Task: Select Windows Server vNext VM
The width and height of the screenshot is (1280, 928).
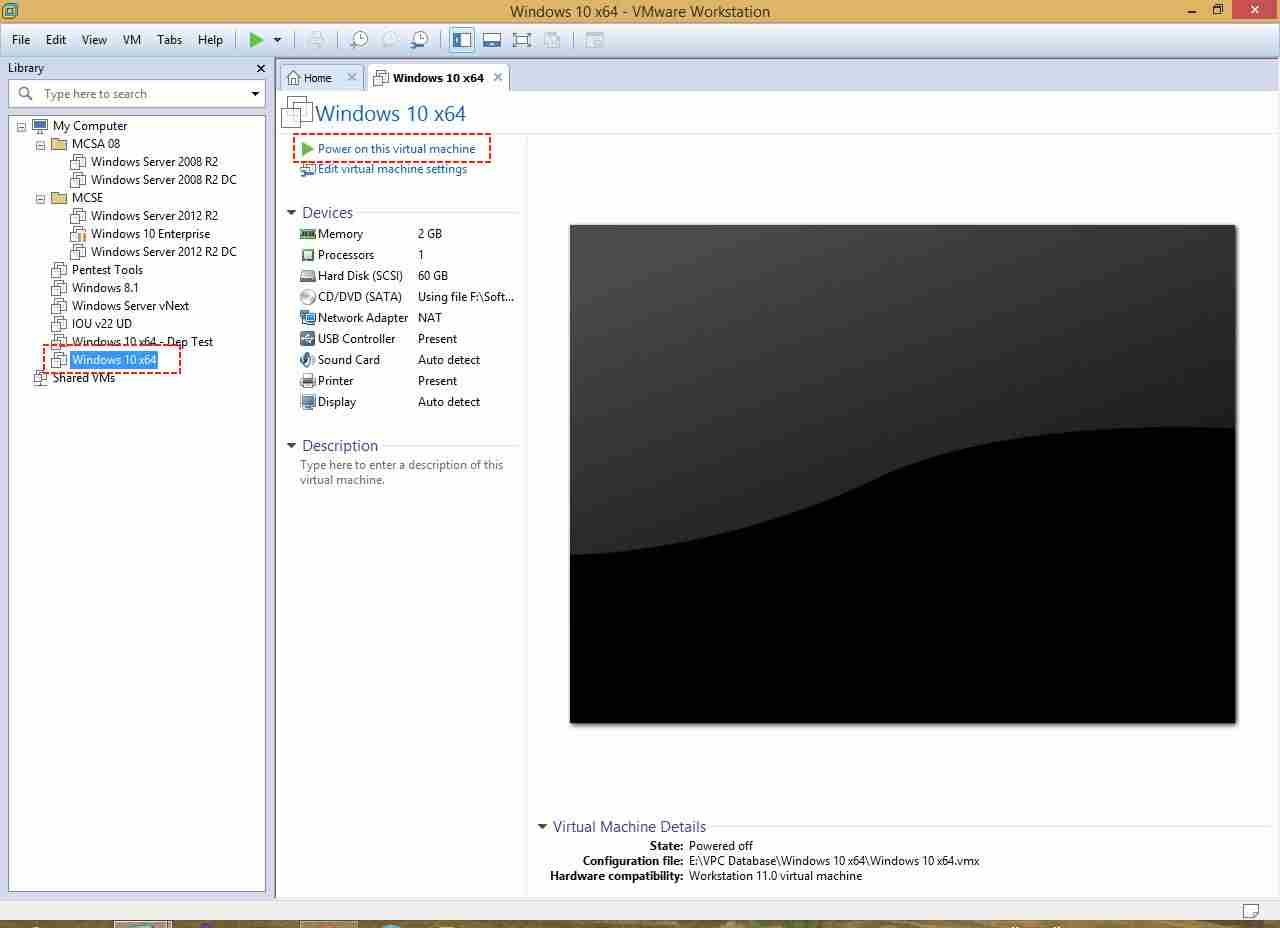Action: (130, 306)
